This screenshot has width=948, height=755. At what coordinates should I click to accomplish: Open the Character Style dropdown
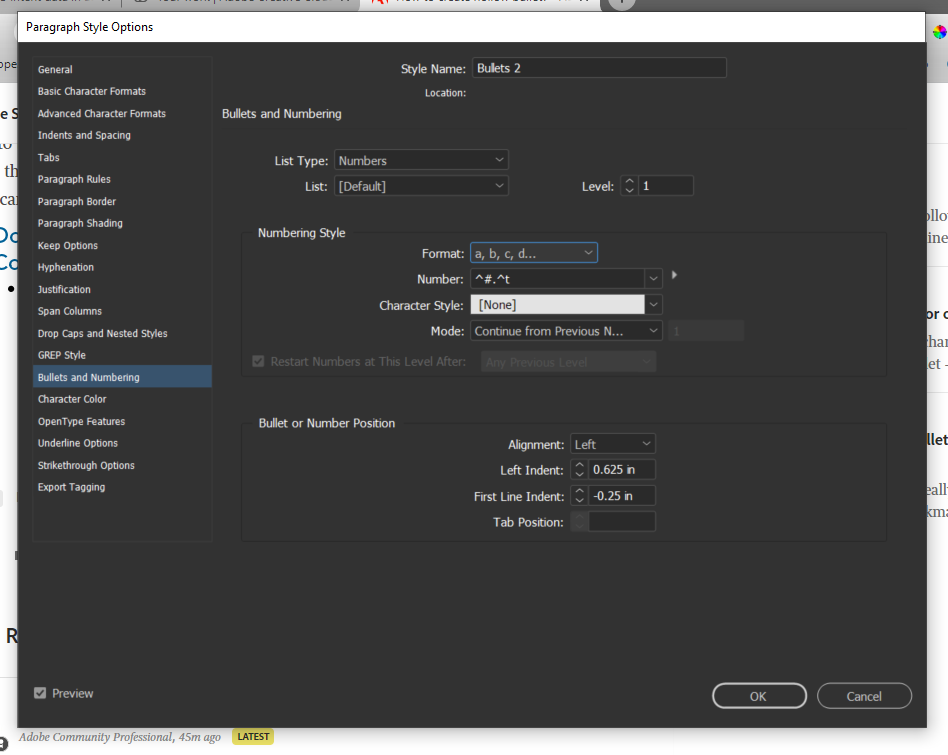point(655,304)
